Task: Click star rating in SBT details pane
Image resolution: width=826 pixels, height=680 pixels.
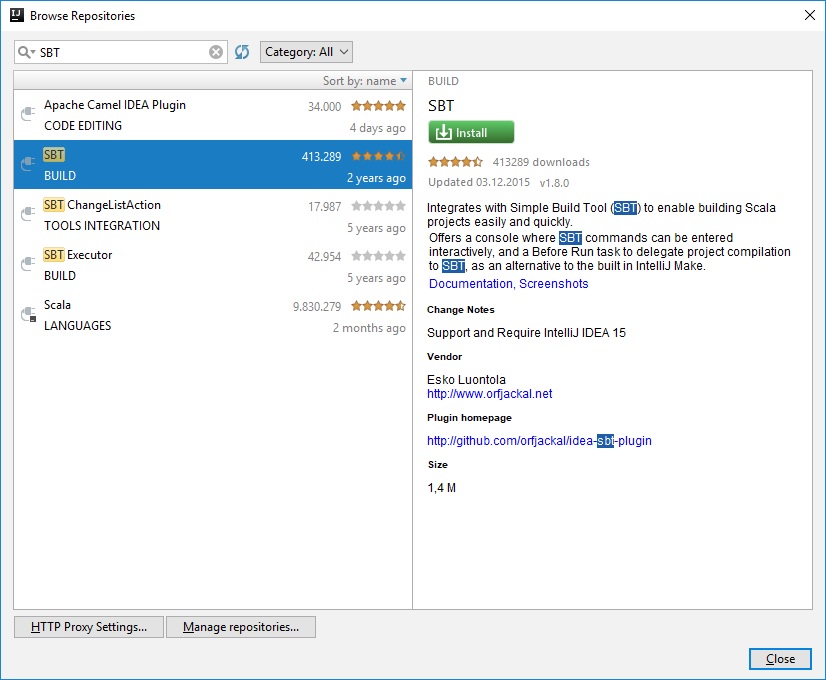Action: click(455, 162)
